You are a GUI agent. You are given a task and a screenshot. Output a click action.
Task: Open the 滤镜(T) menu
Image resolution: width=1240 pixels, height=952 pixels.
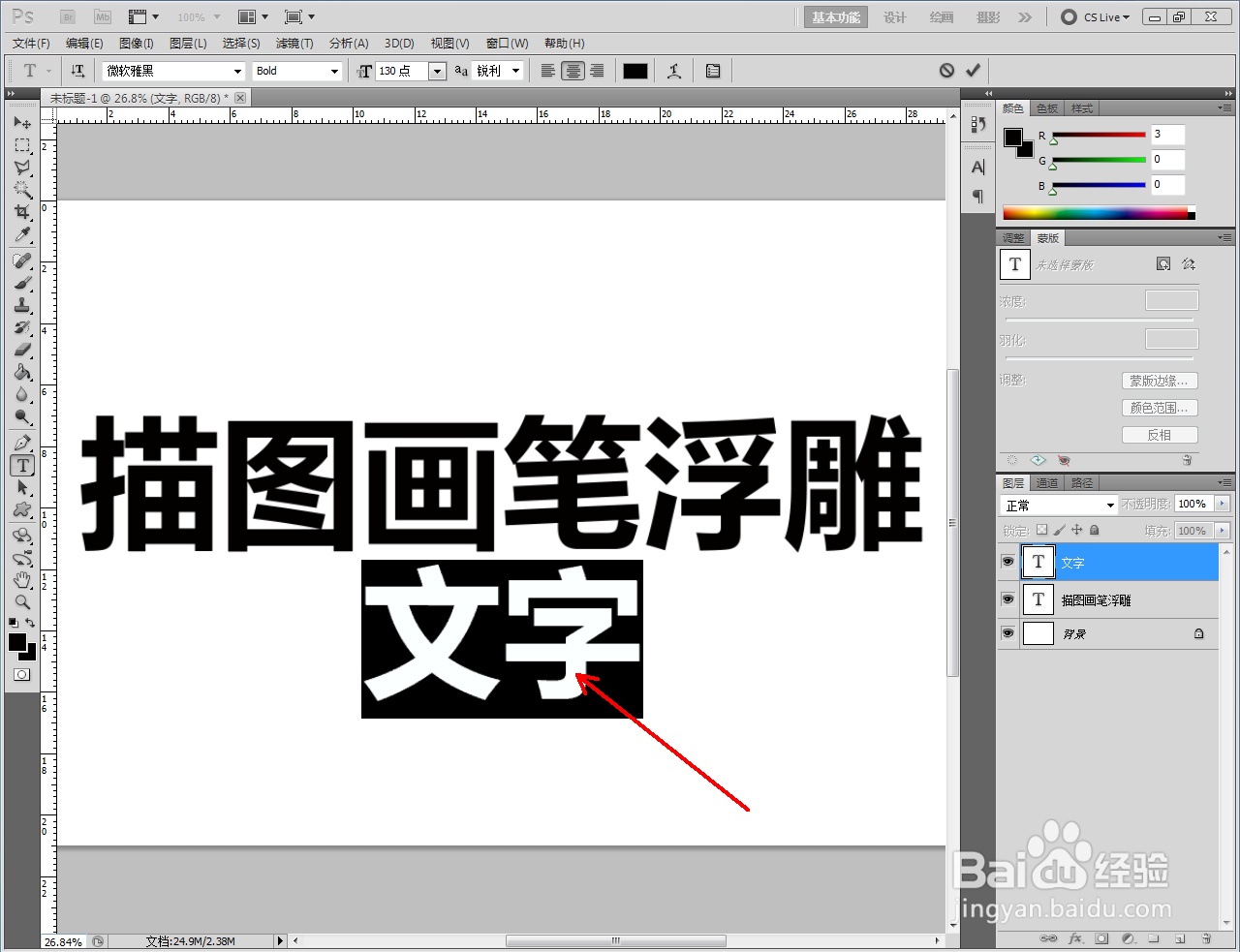[294, 44]
